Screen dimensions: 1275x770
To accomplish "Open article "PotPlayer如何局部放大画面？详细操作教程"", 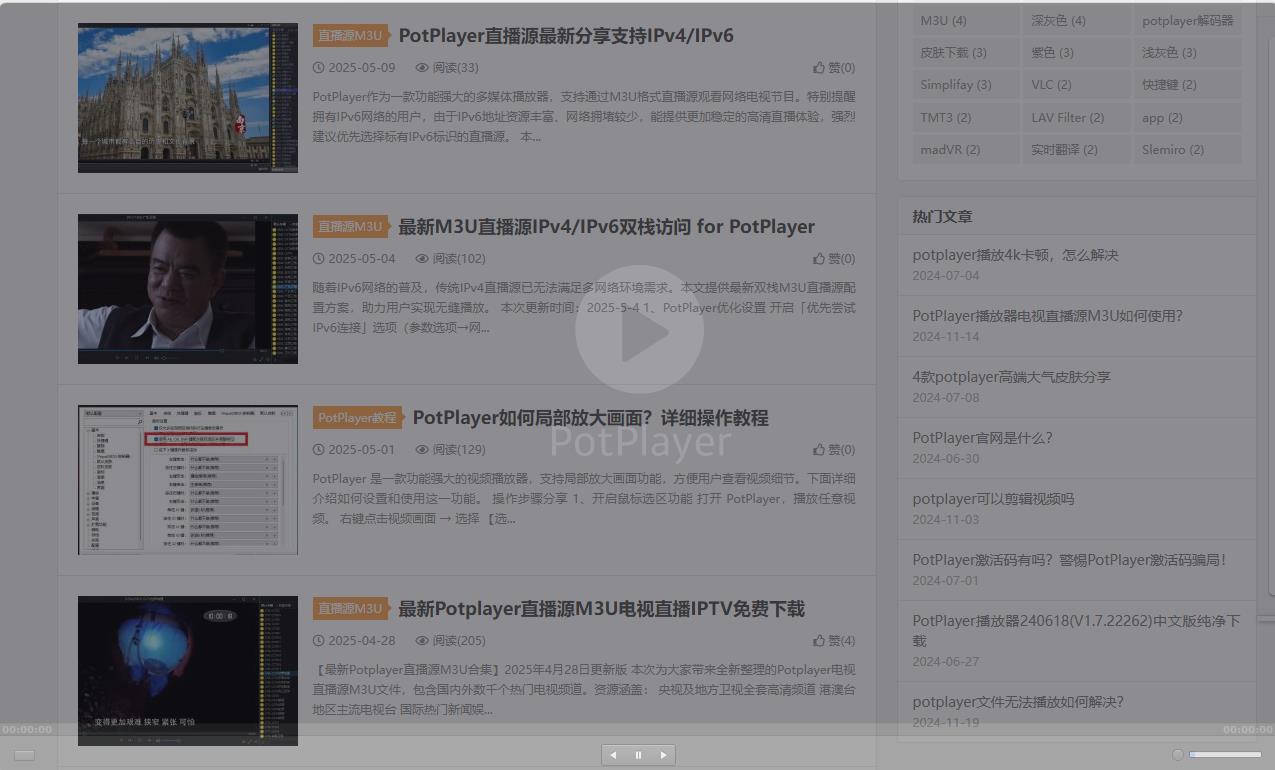I will [591, 418].
